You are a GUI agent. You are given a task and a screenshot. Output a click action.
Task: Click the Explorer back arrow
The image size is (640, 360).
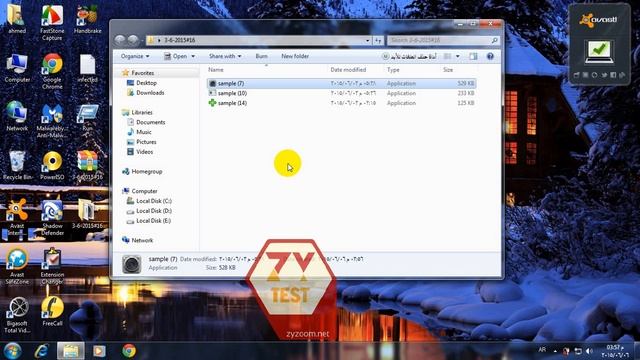click(x=120, y=40)
